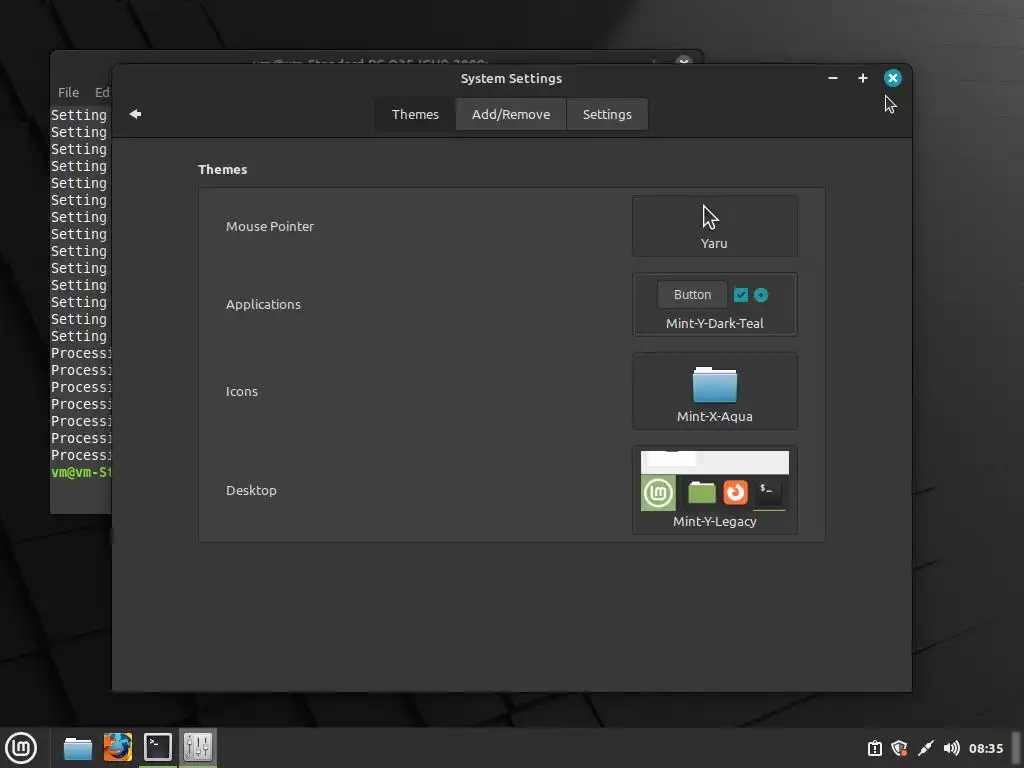Viewport: 1024px width, 768px height.
Task: Click the Desktop row label
Action: [x=251, y=490]
